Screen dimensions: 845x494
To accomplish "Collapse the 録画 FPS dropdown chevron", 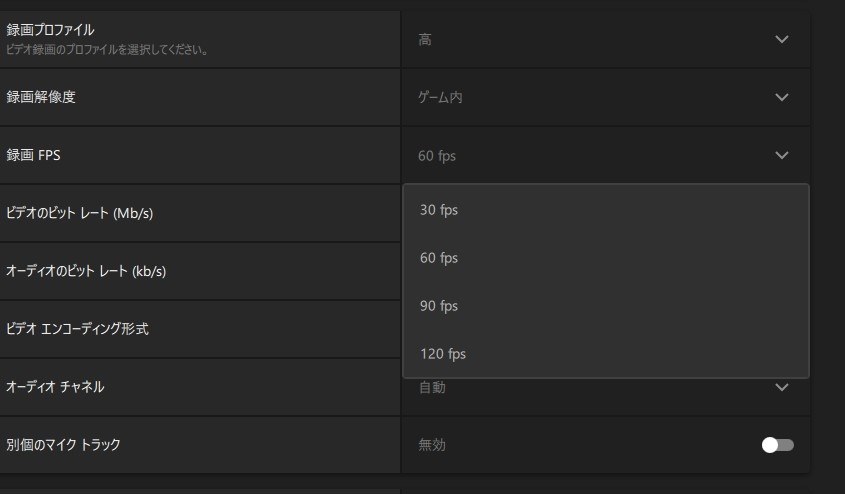I will pyautogui.click(x=782, y=155).
